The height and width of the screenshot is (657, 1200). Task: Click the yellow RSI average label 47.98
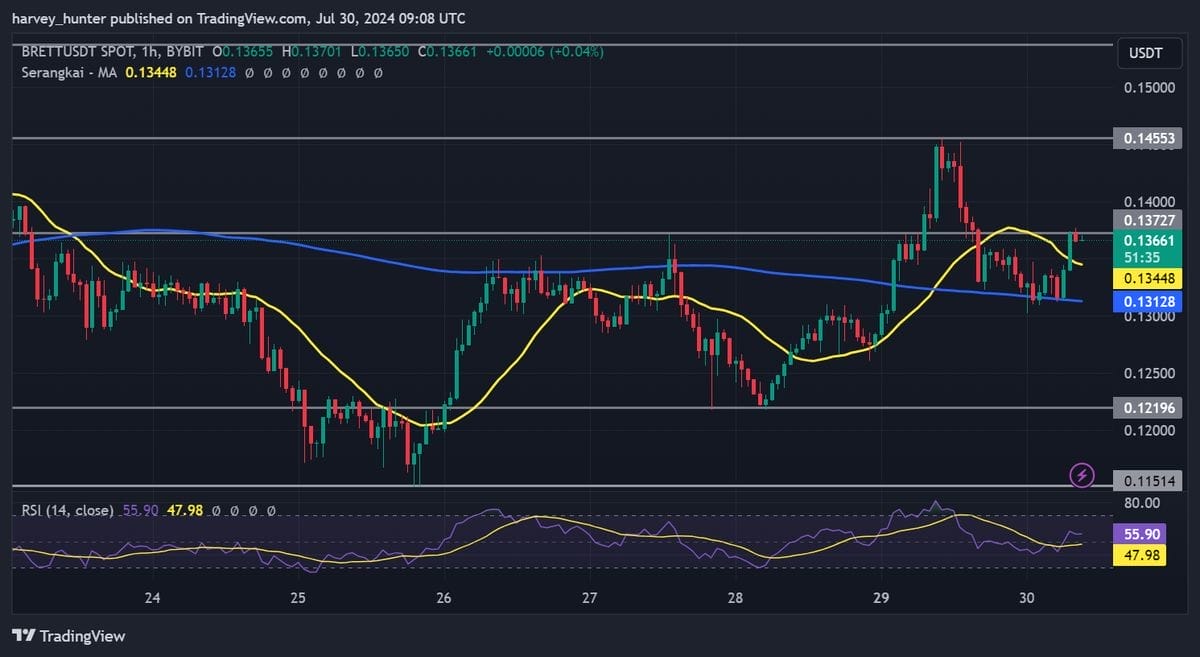[1139, 555]
